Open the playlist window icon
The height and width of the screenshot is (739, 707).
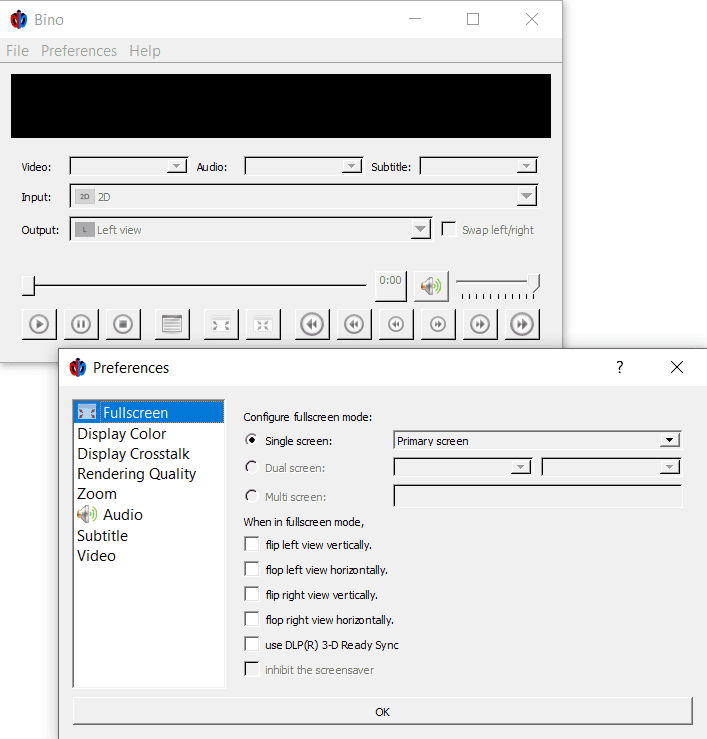(x=172, y=324)
